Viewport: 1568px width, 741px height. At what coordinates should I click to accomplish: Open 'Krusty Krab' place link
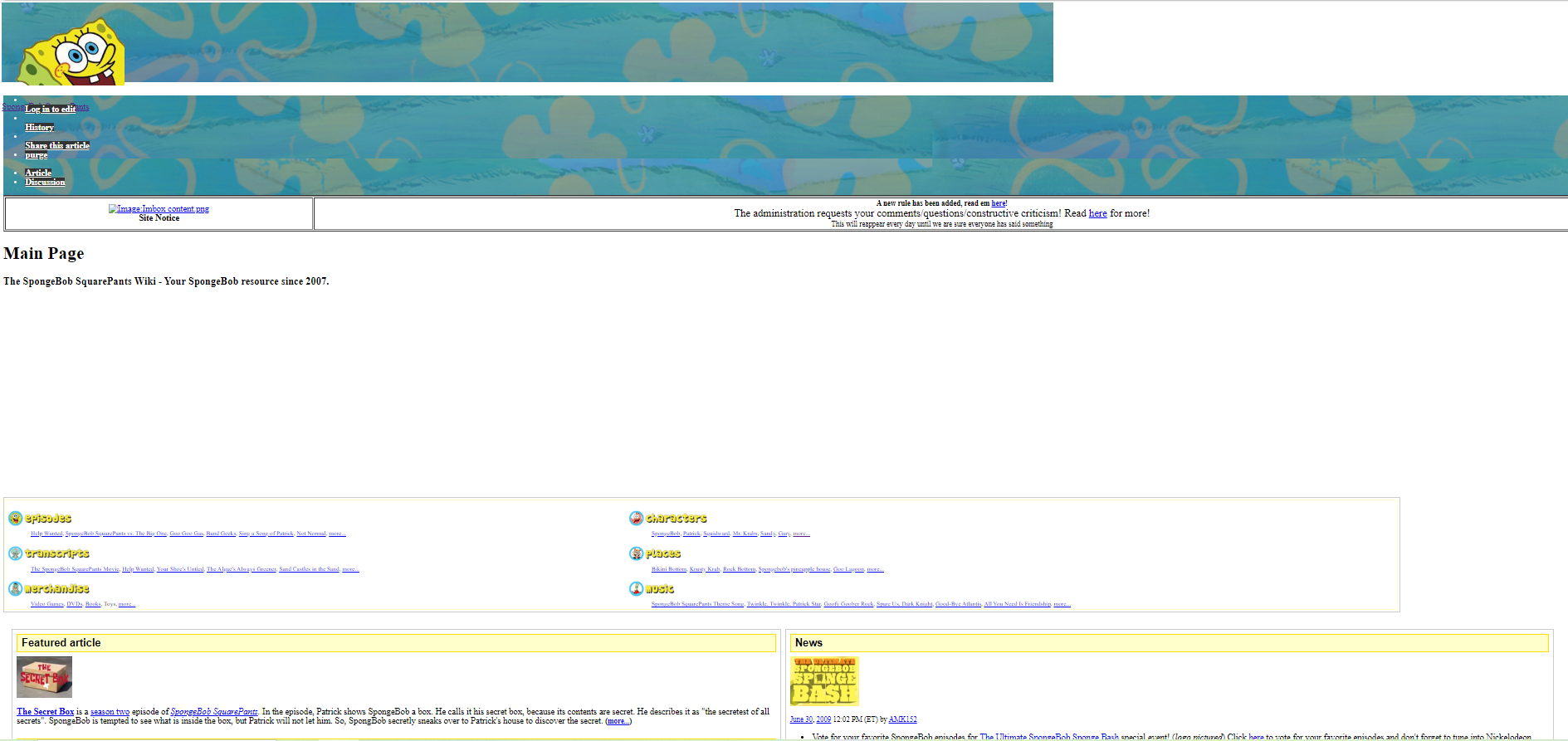pos(705,569)
